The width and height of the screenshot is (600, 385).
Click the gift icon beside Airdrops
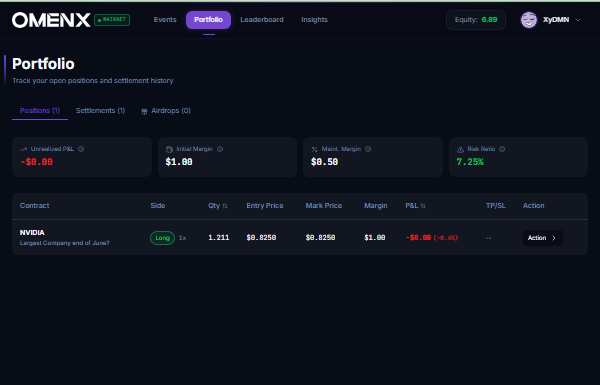[144, 111]
